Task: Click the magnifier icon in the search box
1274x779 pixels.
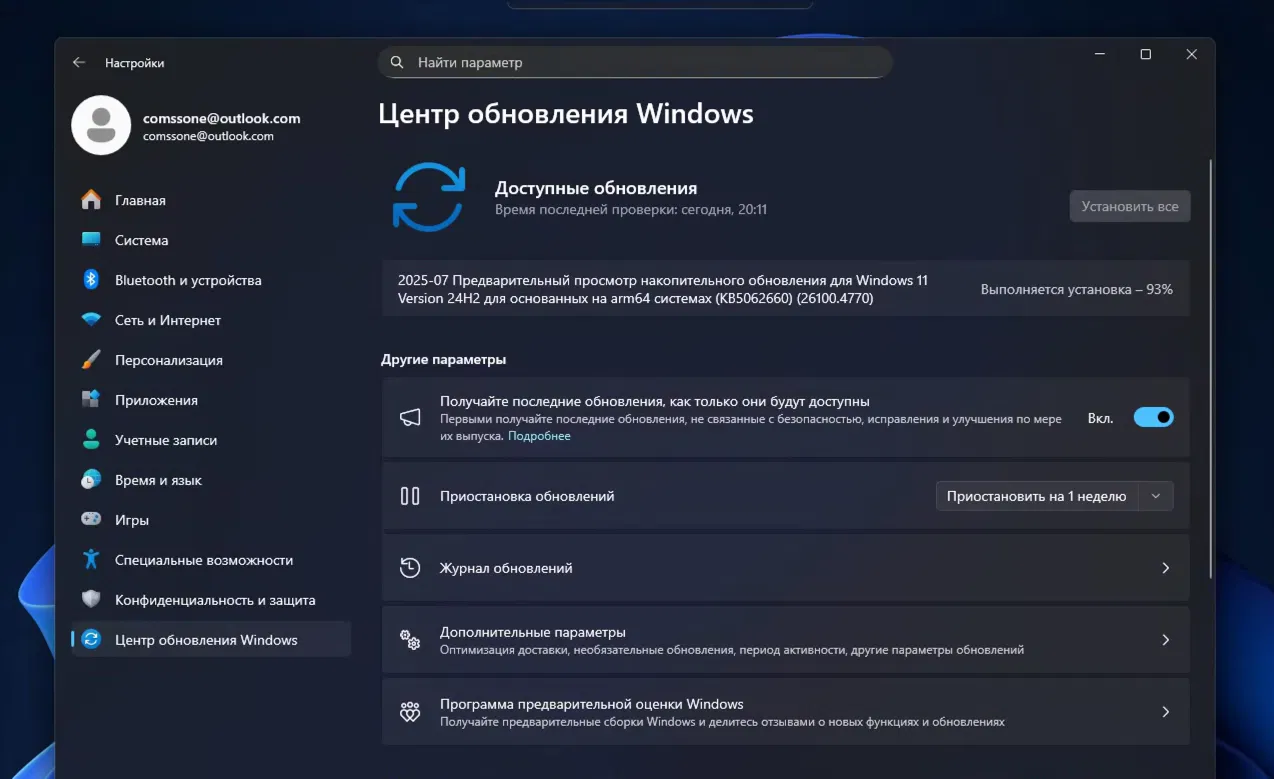Action: pos(397,62)
